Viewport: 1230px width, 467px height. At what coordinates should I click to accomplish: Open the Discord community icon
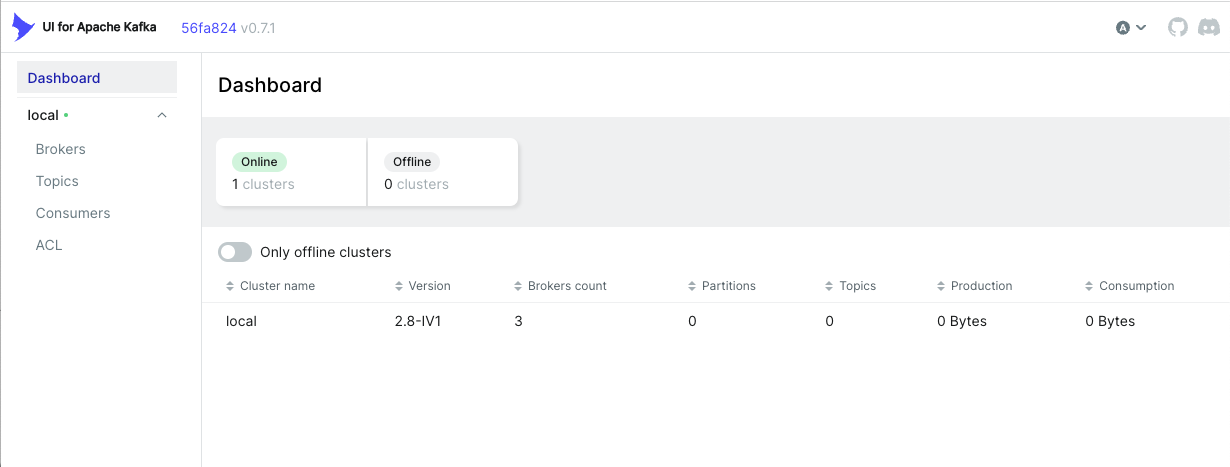pyautogui.click(x=1208, y=27)
